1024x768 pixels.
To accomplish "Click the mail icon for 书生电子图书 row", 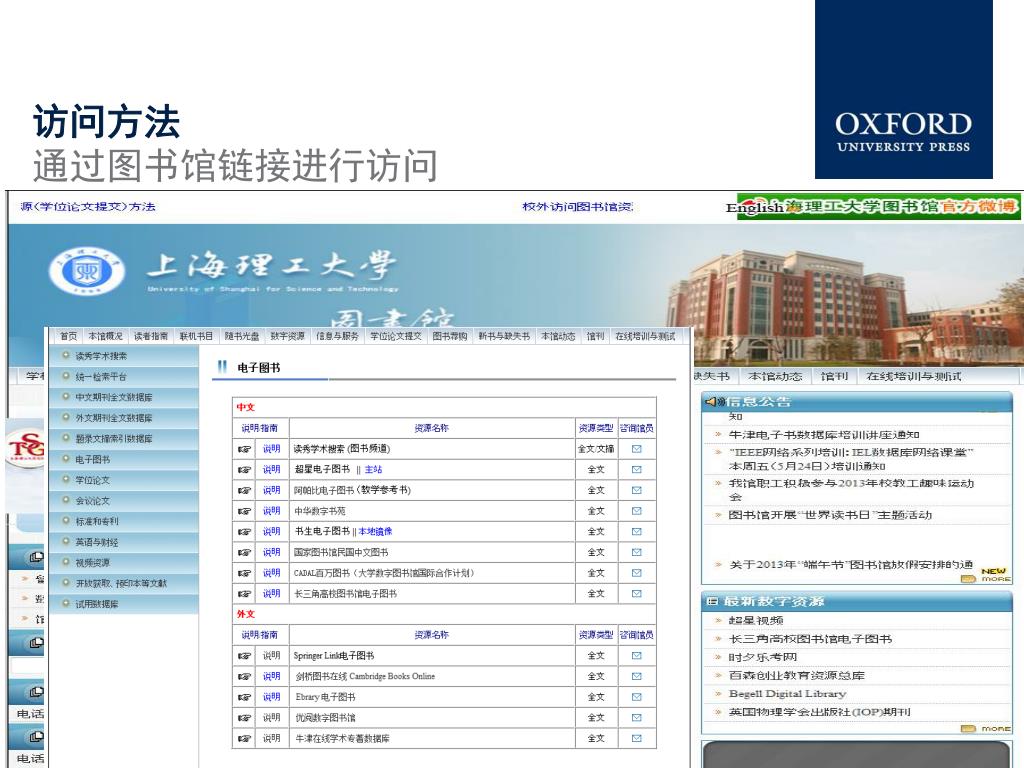I will click(637, 532).
